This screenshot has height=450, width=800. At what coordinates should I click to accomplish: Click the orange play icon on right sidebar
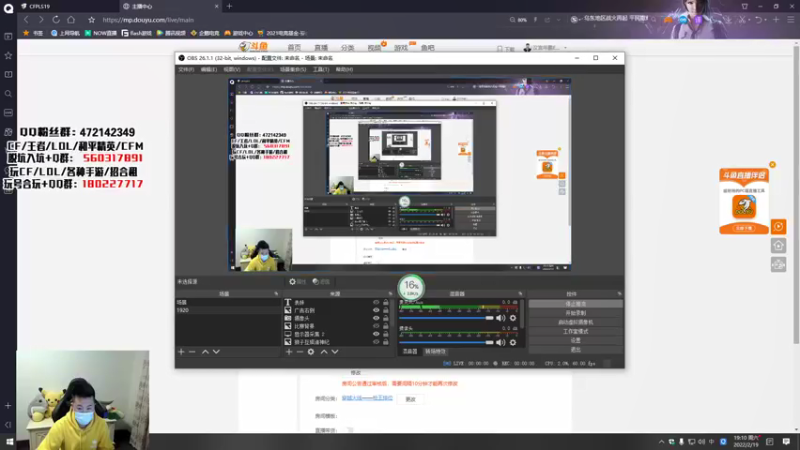click(x=778, y=227)
